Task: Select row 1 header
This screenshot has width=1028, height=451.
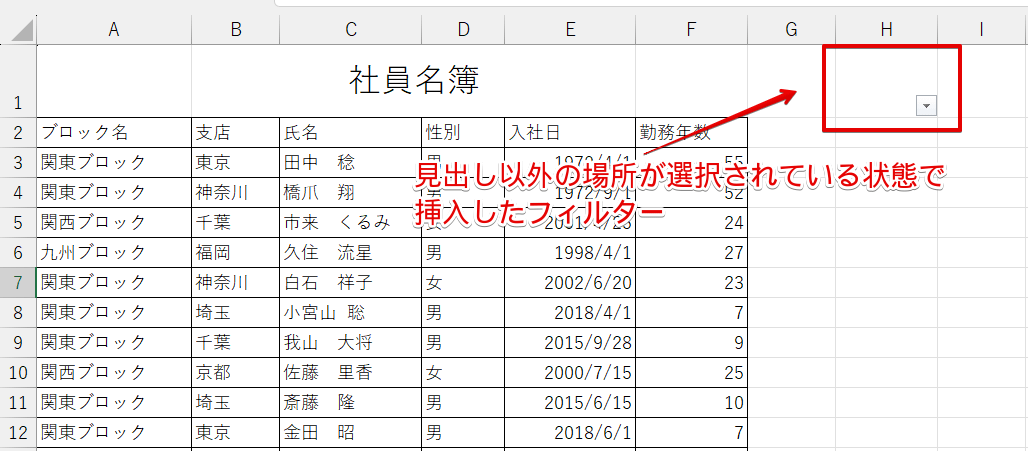Action: point(18,81)
